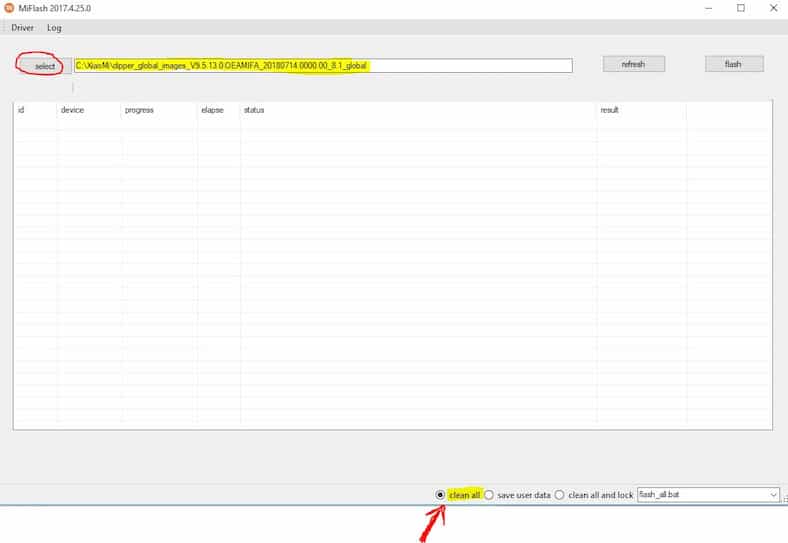
Task: Select the clean all radio option
Action: coord(441,495)
